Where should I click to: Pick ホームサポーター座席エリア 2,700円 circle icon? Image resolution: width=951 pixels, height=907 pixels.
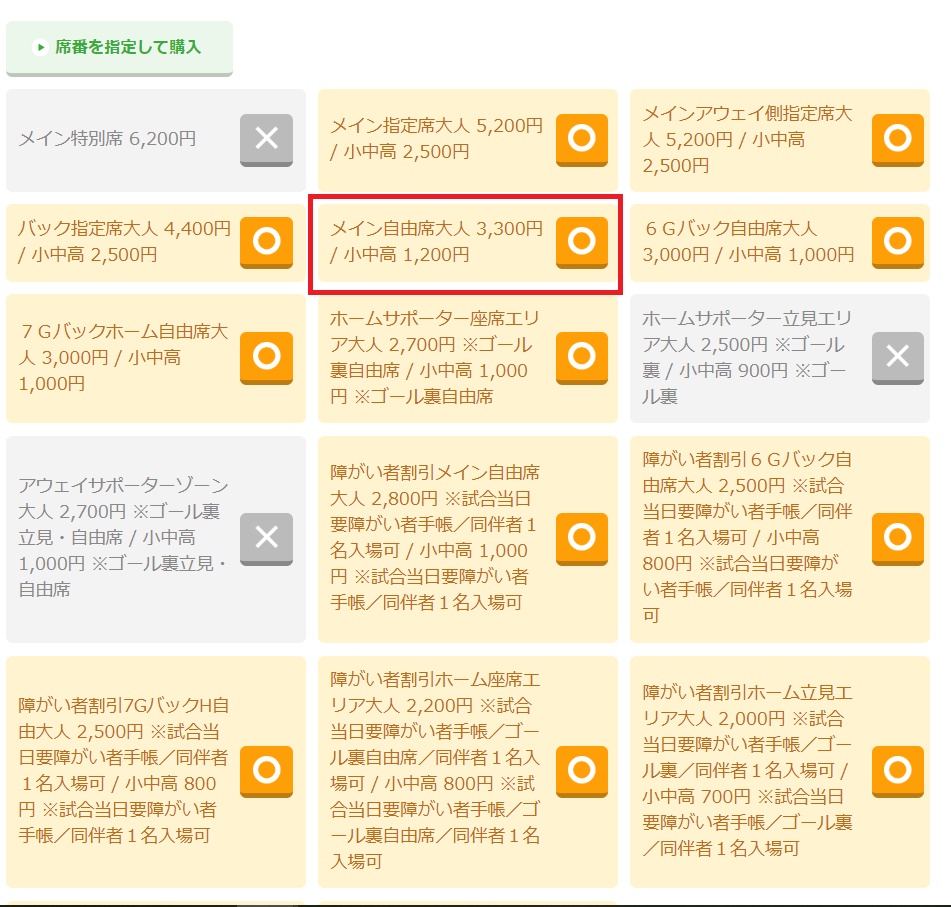point(582,358)
